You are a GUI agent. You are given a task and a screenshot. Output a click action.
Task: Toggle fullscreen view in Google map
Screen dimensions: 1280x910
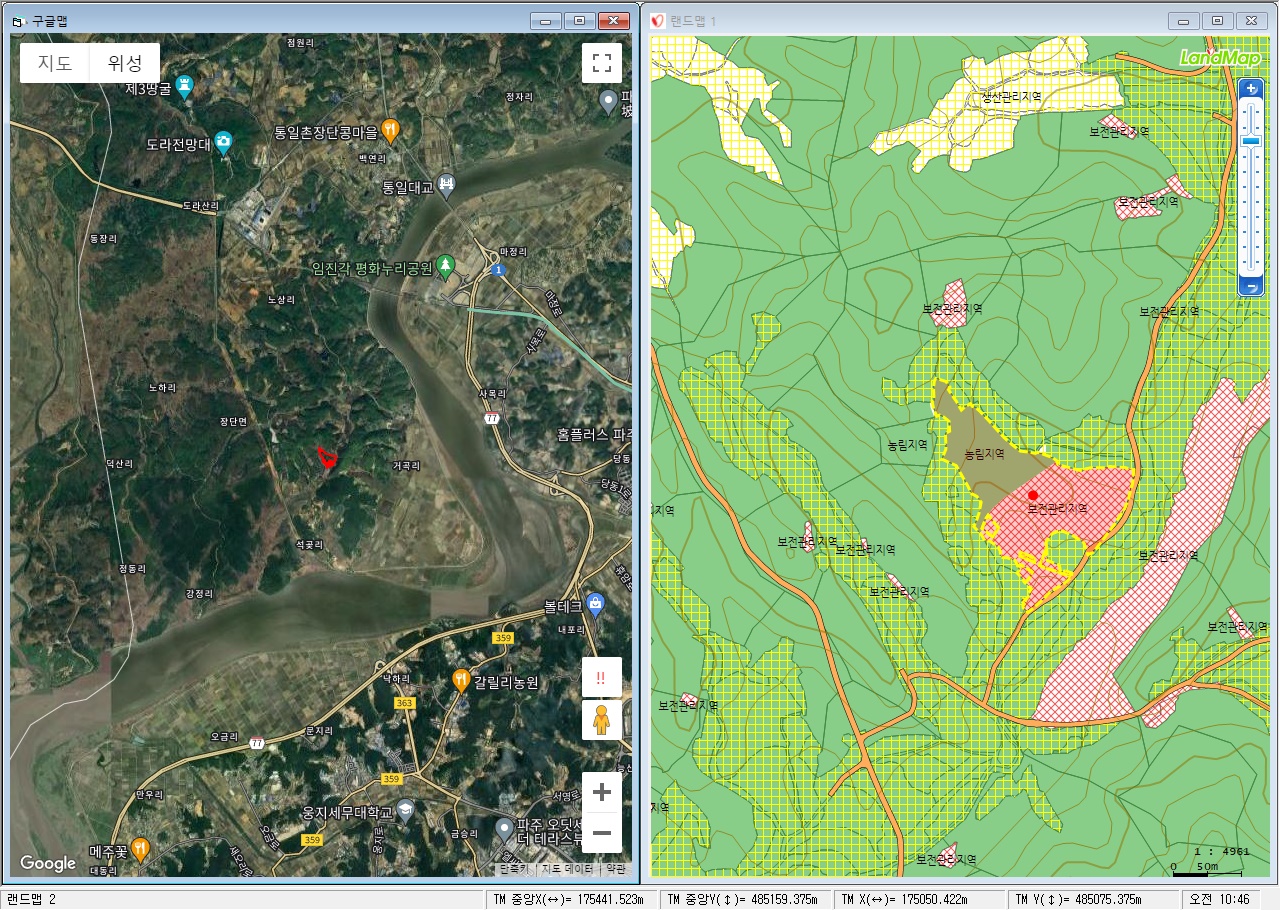[x=602, y=63]
